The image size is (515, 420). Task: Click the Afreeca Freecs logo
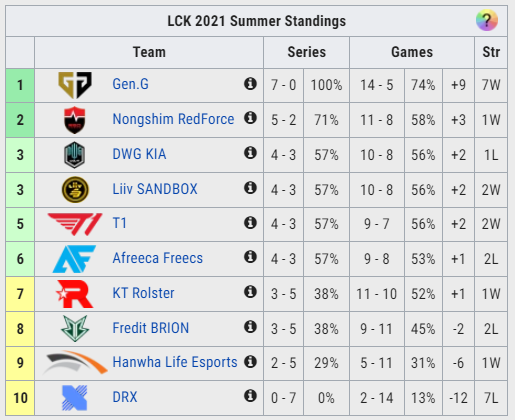click(74, 259)
